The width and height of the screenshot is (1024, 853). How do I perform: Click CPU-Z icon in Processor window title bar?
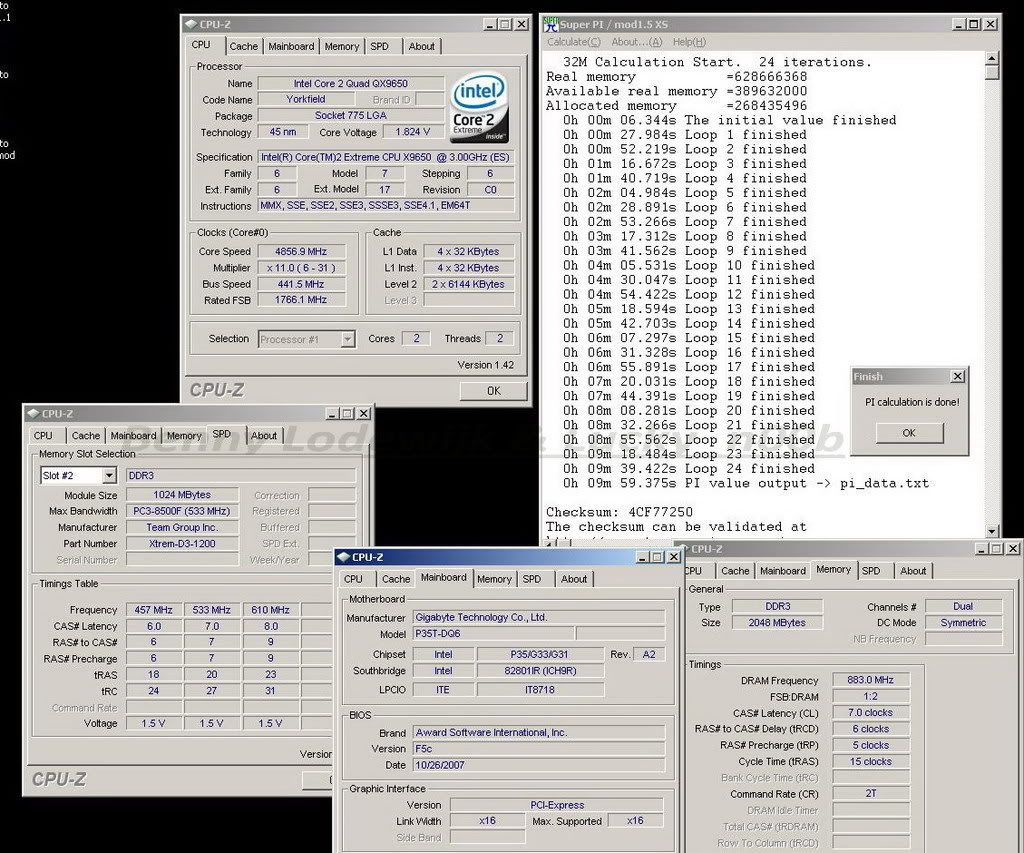(191, 24)
